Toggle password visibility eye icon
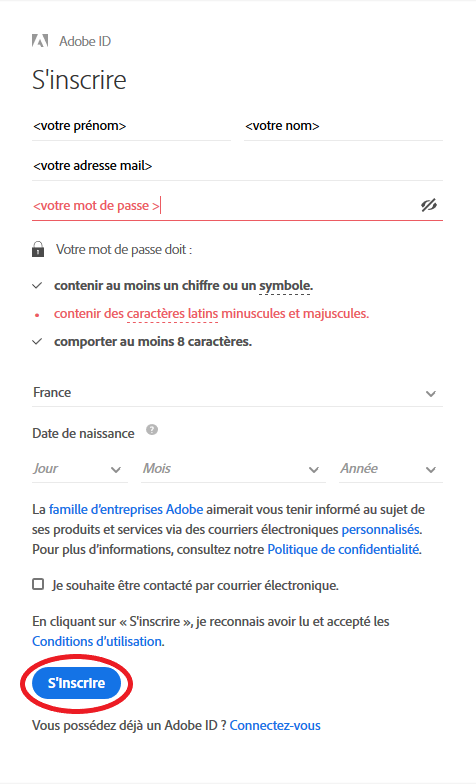This screenshot has width=476, height=784. coord(428,205)
